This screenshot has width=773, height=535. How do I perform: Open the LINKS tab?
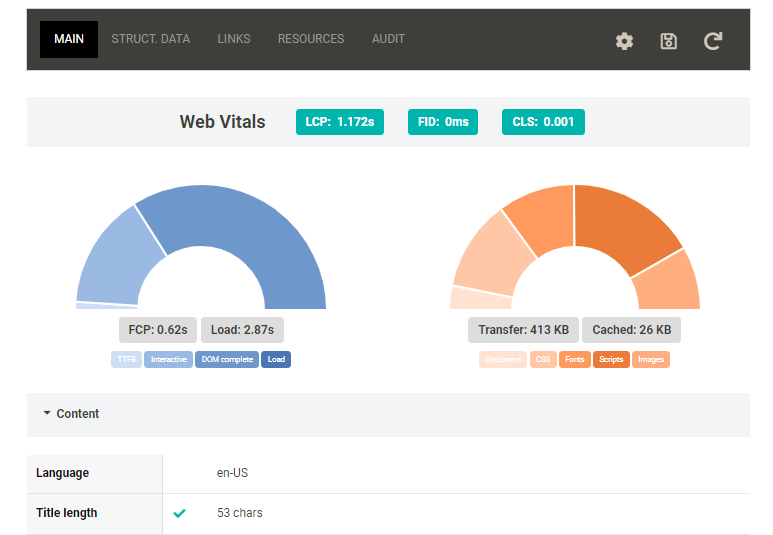click(x=234, y=39)
